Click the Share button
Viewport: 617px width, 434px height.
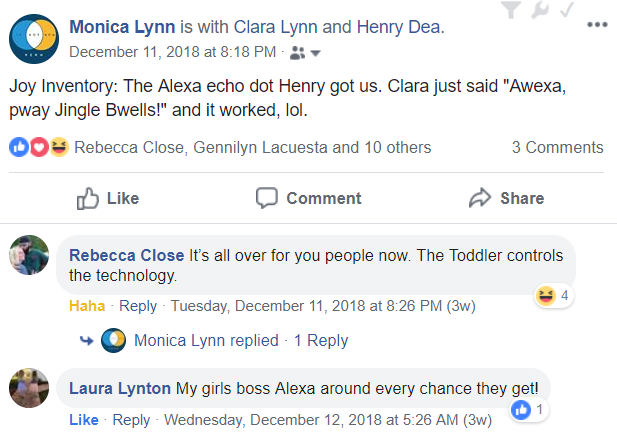click(x=506, y=198)
